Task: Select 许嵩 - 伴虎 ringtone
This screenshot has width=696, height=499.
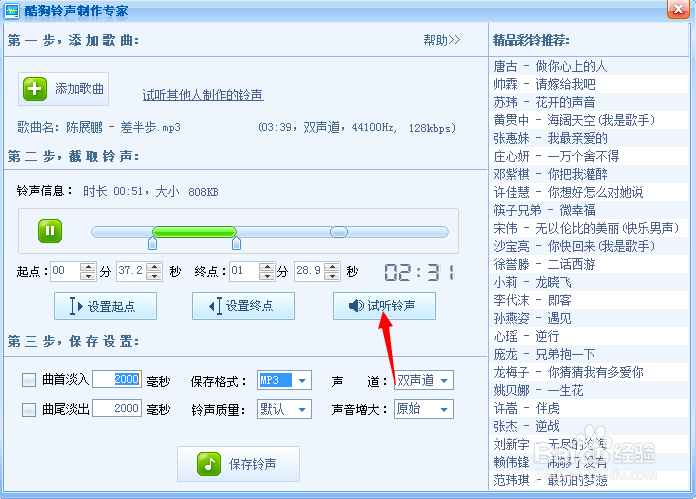Action: pyautogui.click(x=588, y=408)
